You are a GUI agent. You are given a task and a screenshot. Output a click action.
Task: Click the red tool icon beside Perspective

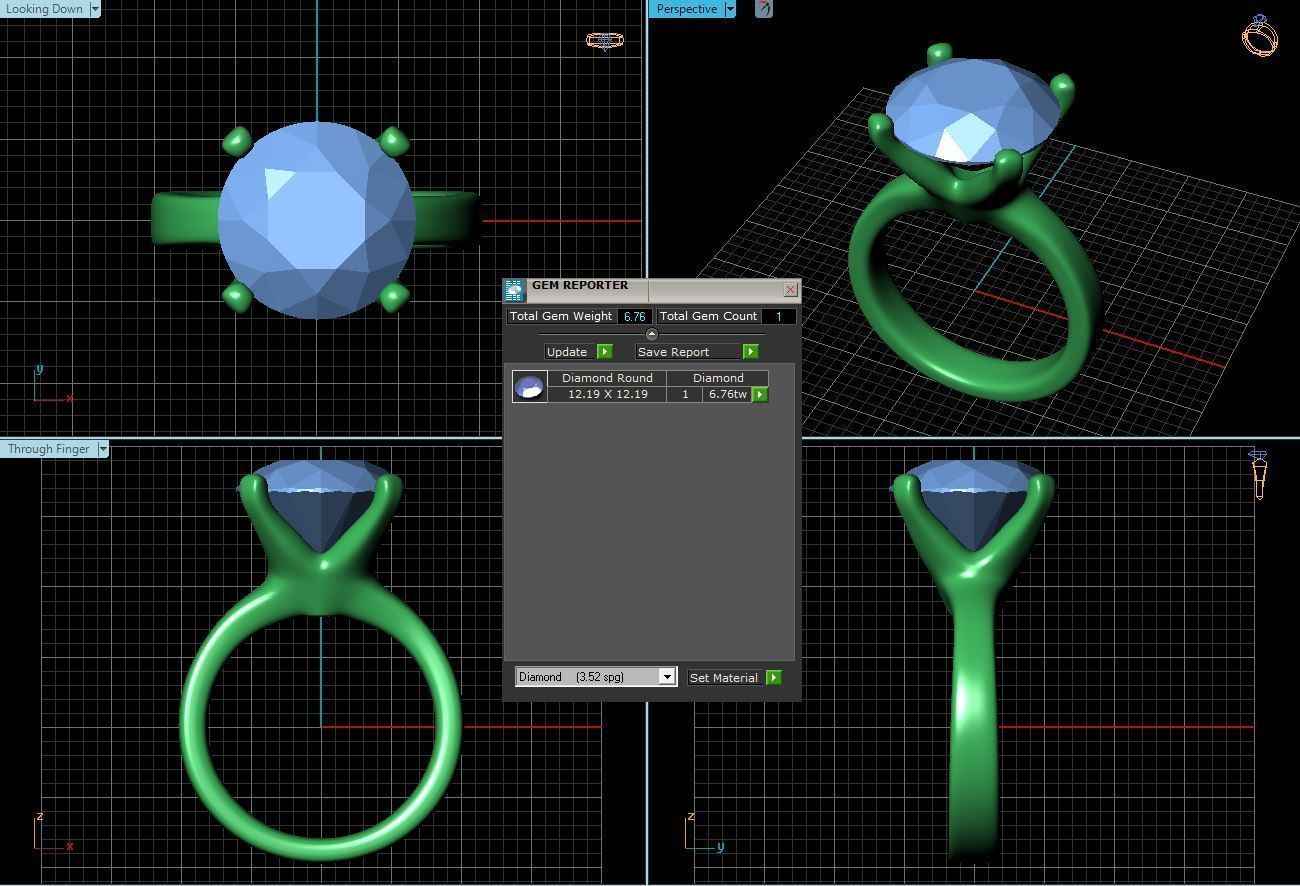point(764,9)
